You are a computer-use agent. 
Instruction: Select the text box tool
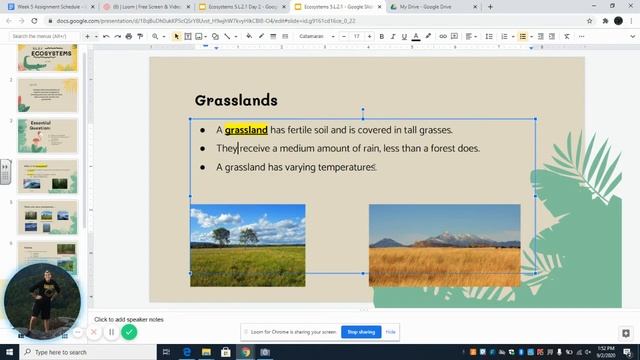188,36
